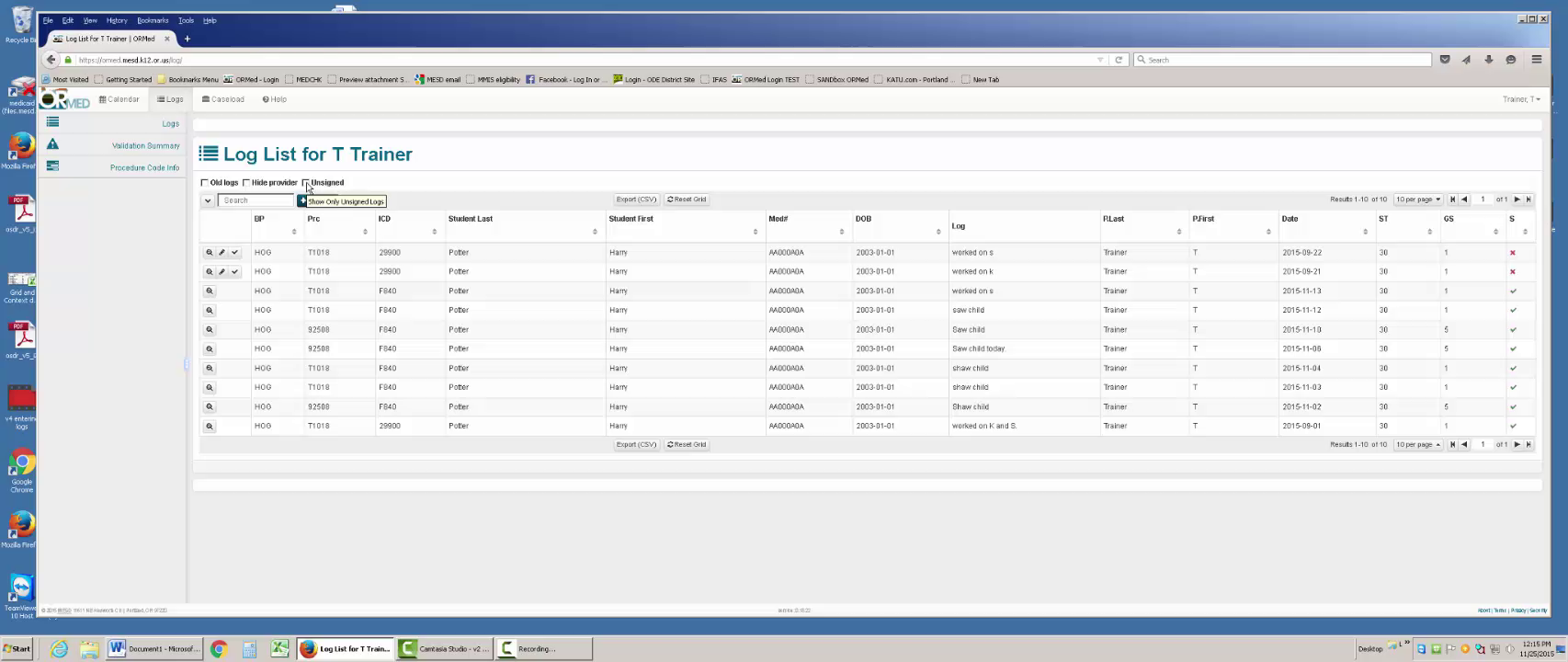Open magnifier for the 2015-11-12 log row

210,310
